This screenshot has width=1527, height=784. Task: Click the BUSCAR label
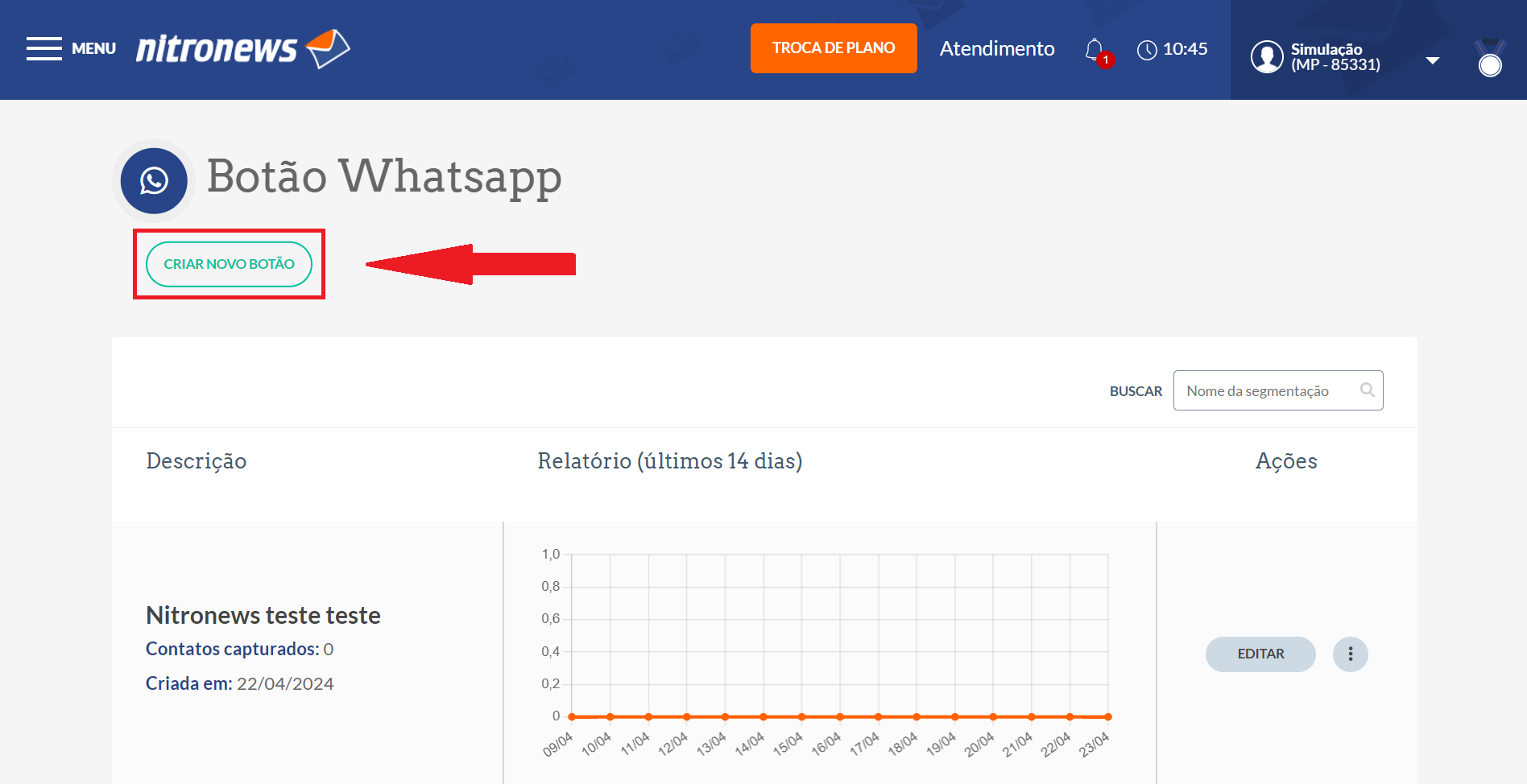[x=1136, y=391]
